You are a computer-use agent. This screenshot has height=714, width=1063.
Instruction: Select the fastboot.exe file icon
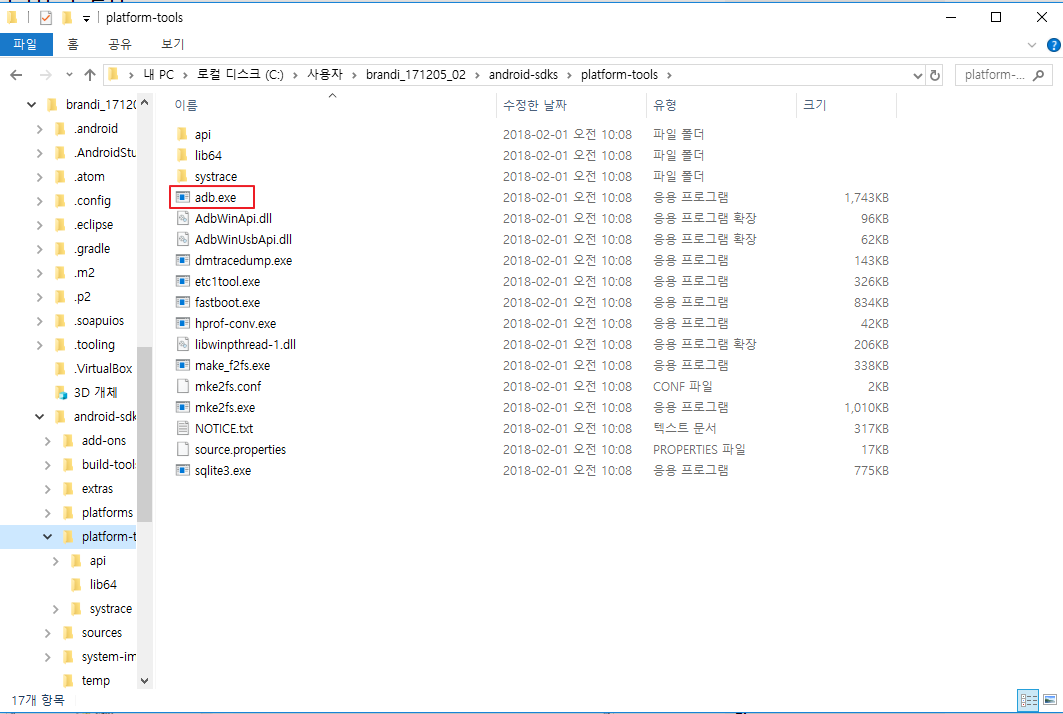point(182,302)
